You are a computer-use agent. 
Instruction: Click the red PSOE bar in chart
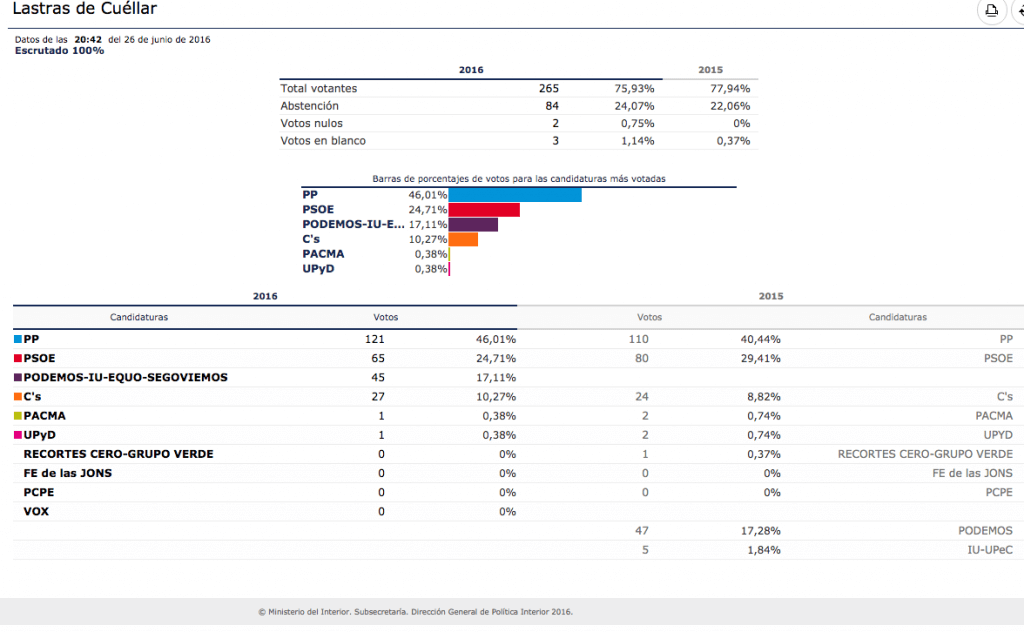click(484, 210)
